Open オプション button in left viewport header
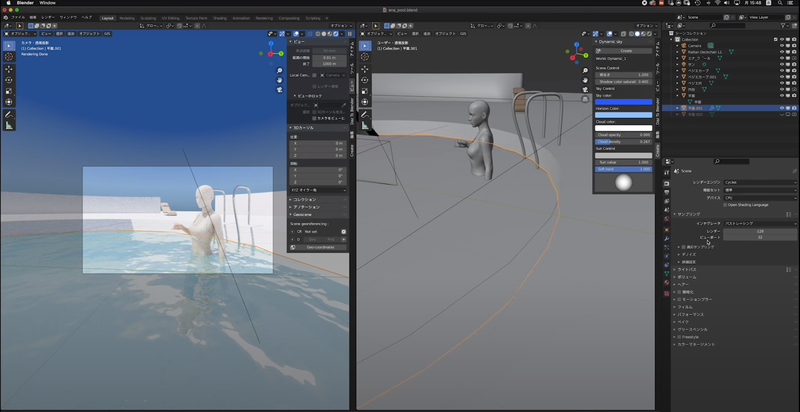Screen dimensions: 800x412 pyautogui.click(x=340, y=25)
